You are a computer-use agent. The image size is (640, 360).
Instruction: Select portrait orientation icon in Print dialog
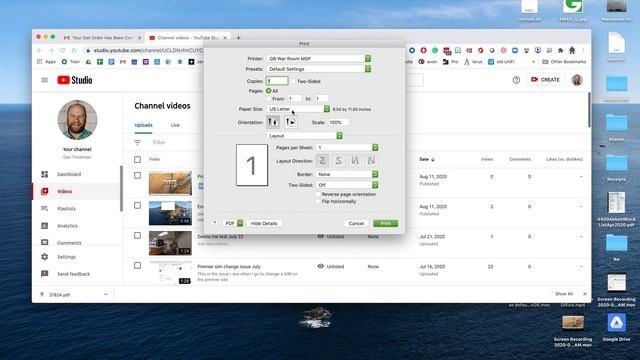[273, 122]
